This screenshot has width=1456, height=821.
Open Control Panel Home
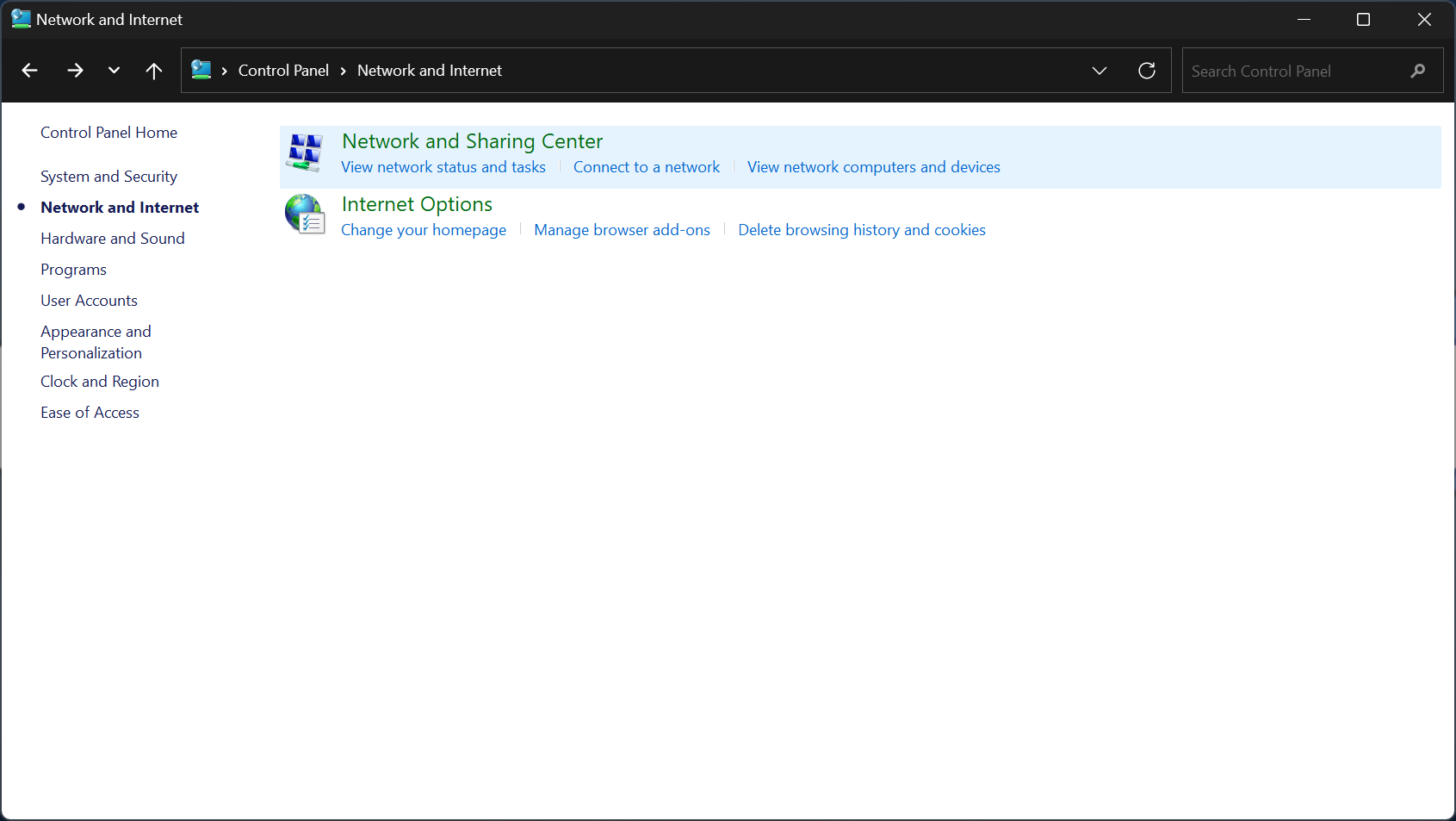pyautogui.click(x=108, y=133)
